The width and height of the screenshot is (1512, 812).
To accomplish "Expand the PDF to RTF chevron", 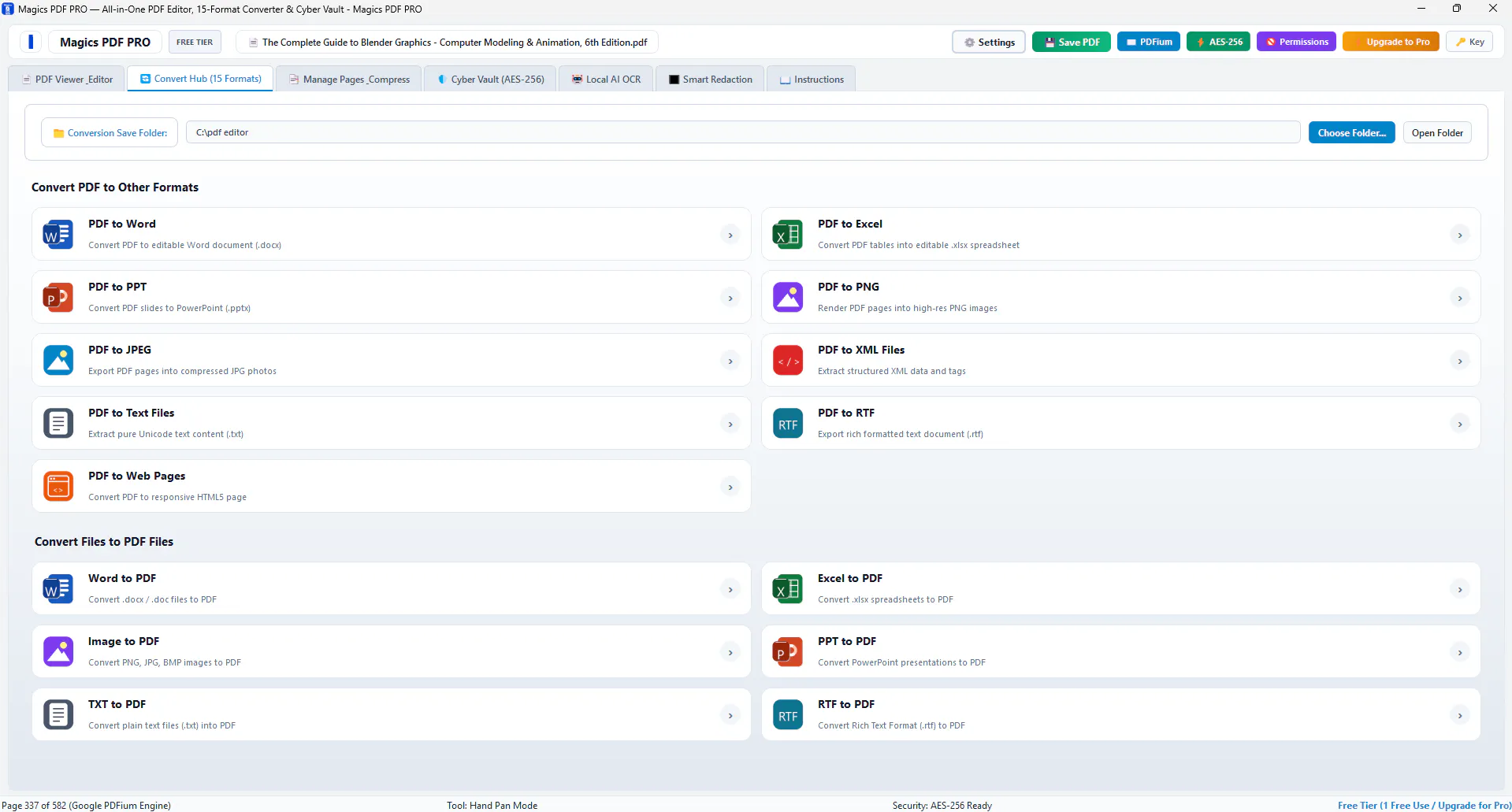I will [1460, 424].
